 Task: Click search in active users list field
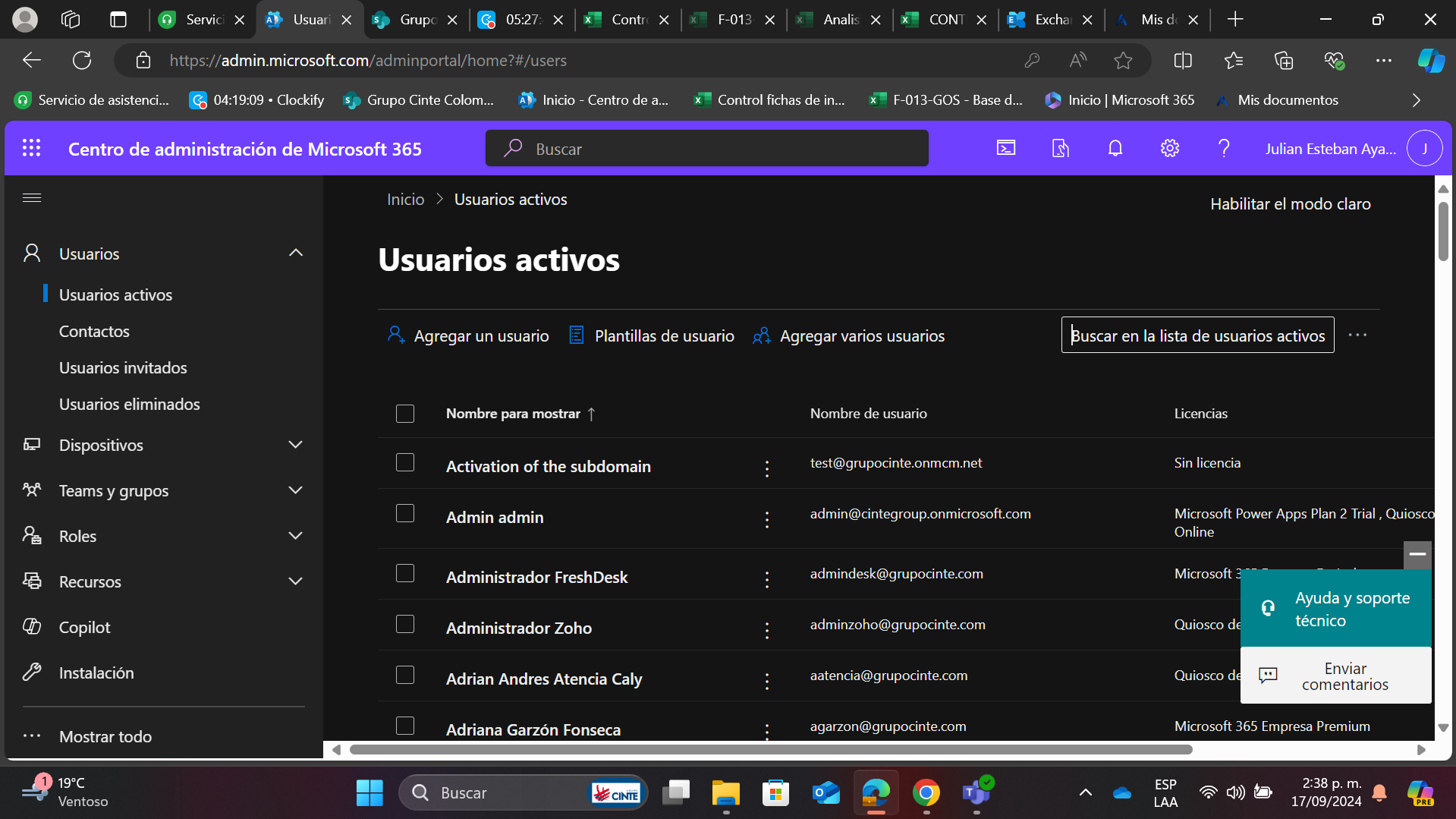click(x=1197, y=335)
